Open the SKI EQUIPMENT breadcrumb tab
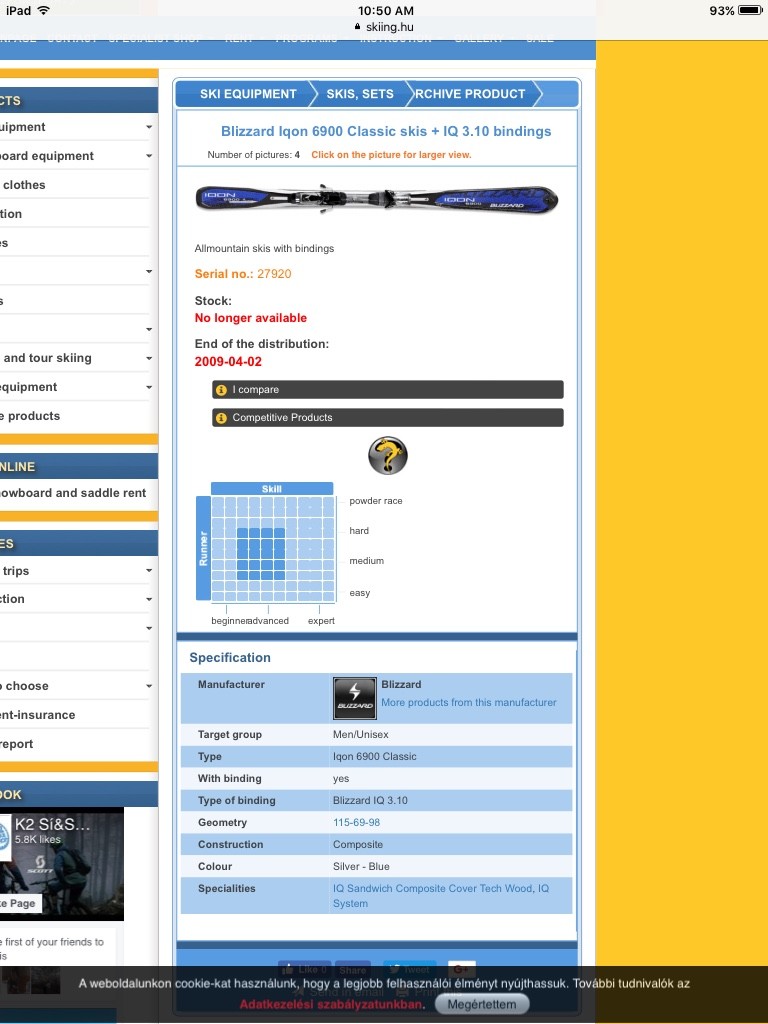Image resolution: width=768 pixels, height=1024 pixels. pyautogui.click(x=248, y=94)
